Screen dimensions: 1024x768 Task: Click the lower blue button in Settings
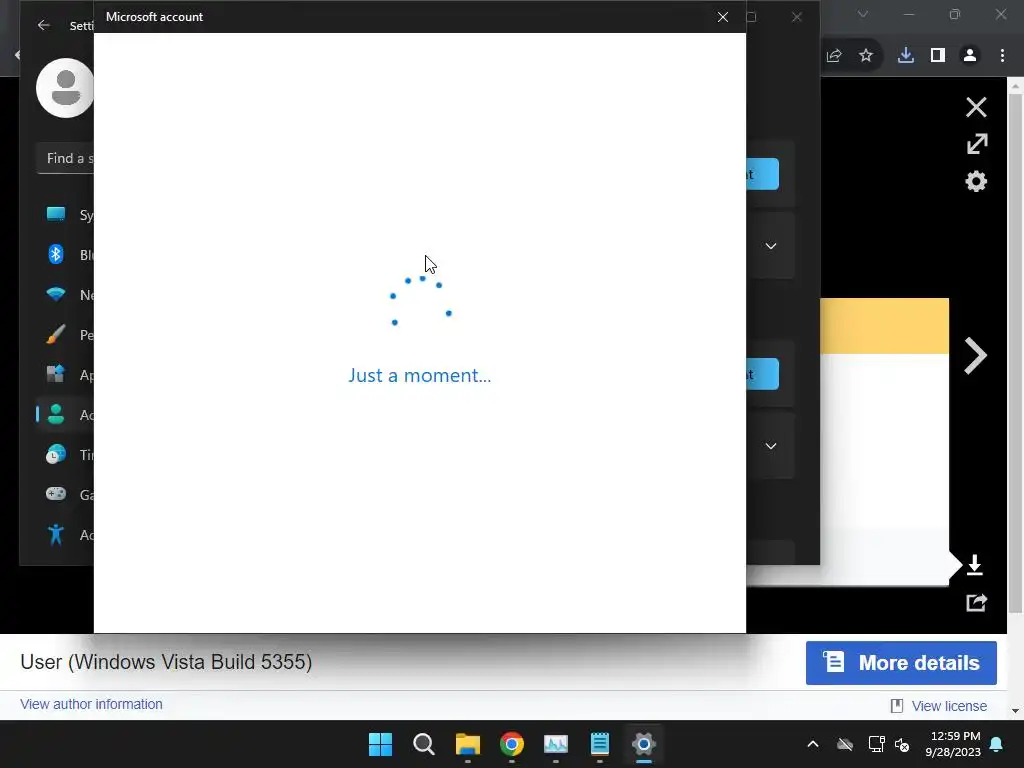763,374
